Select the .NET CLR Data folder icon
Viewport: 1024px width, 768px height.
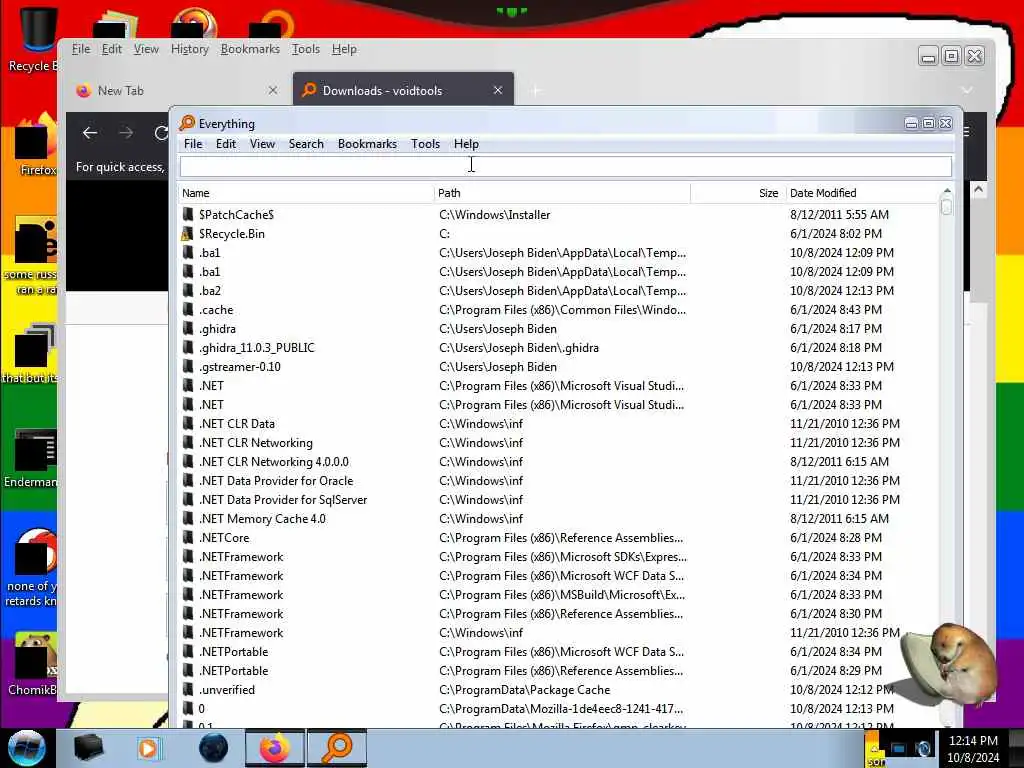pyautogui.click(x=188, y=423)
